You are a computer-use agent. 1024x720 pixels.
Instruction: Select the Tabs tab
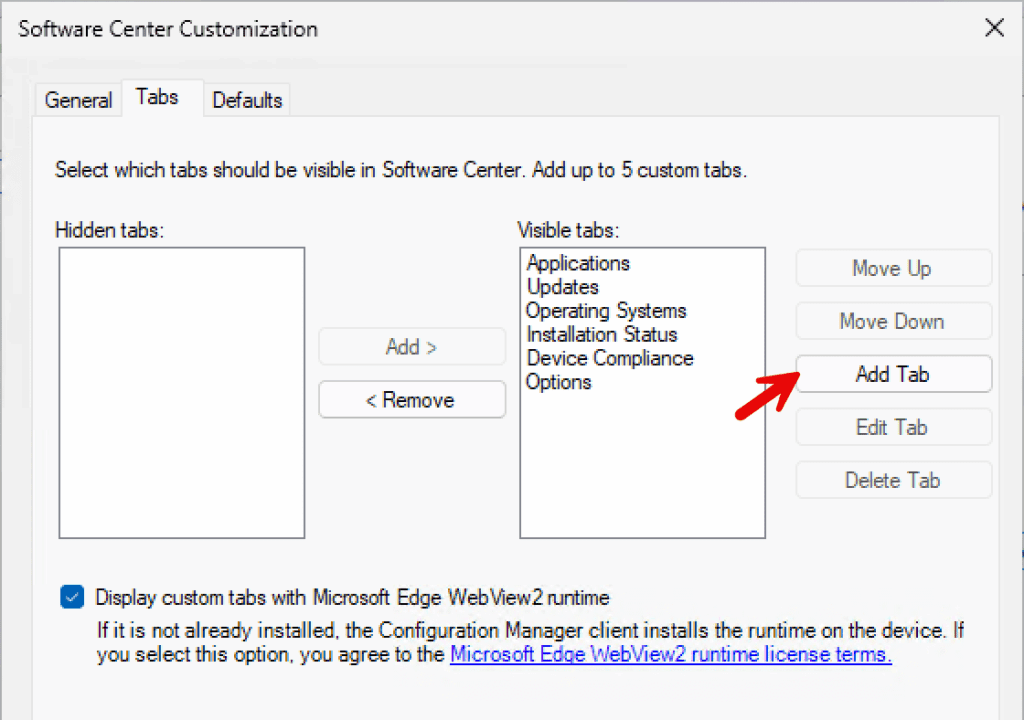coord(157,97)
